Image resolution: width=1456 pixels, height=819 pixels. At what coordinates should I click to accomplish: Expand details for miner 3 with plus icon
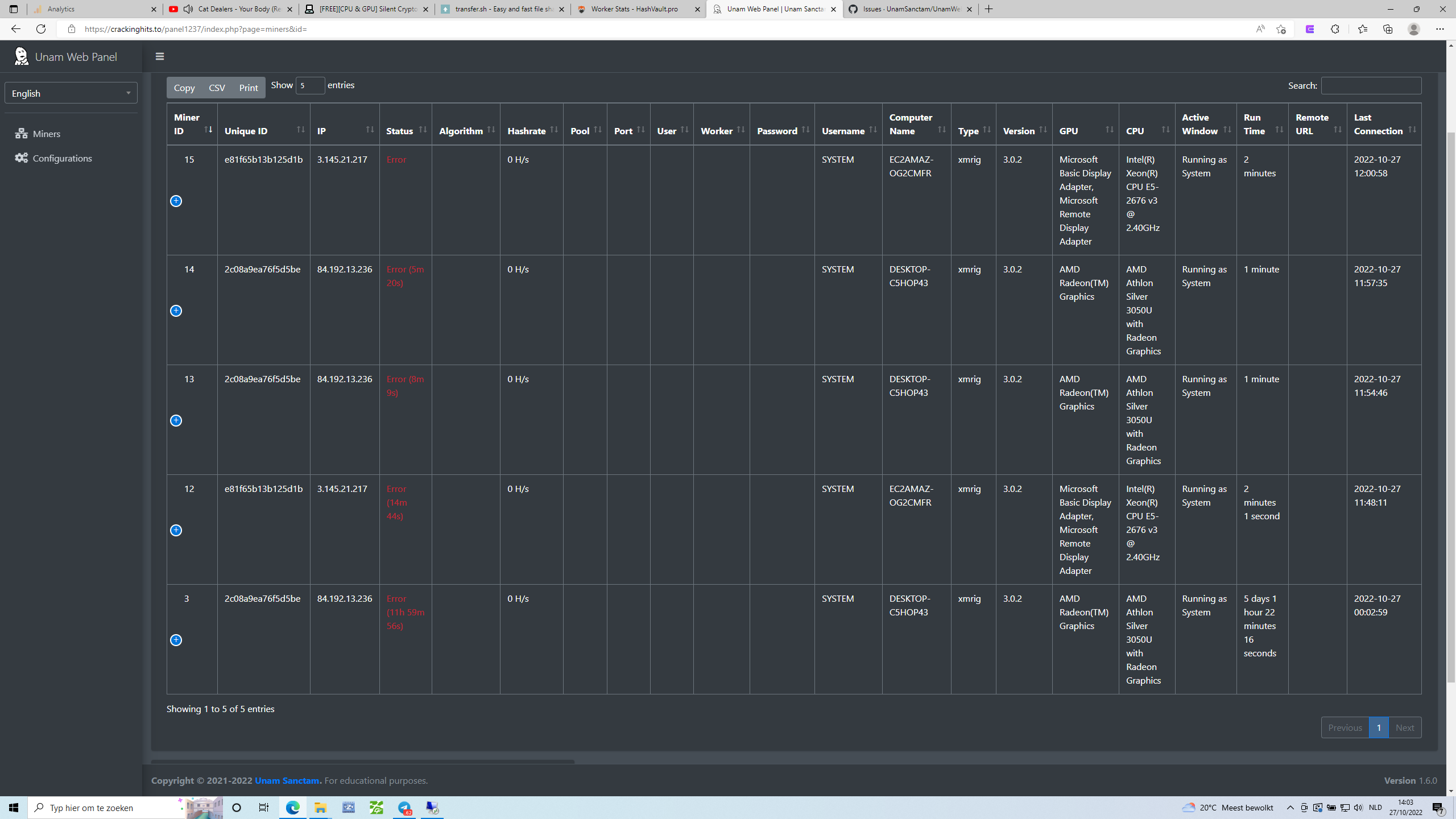click(176, 640)
